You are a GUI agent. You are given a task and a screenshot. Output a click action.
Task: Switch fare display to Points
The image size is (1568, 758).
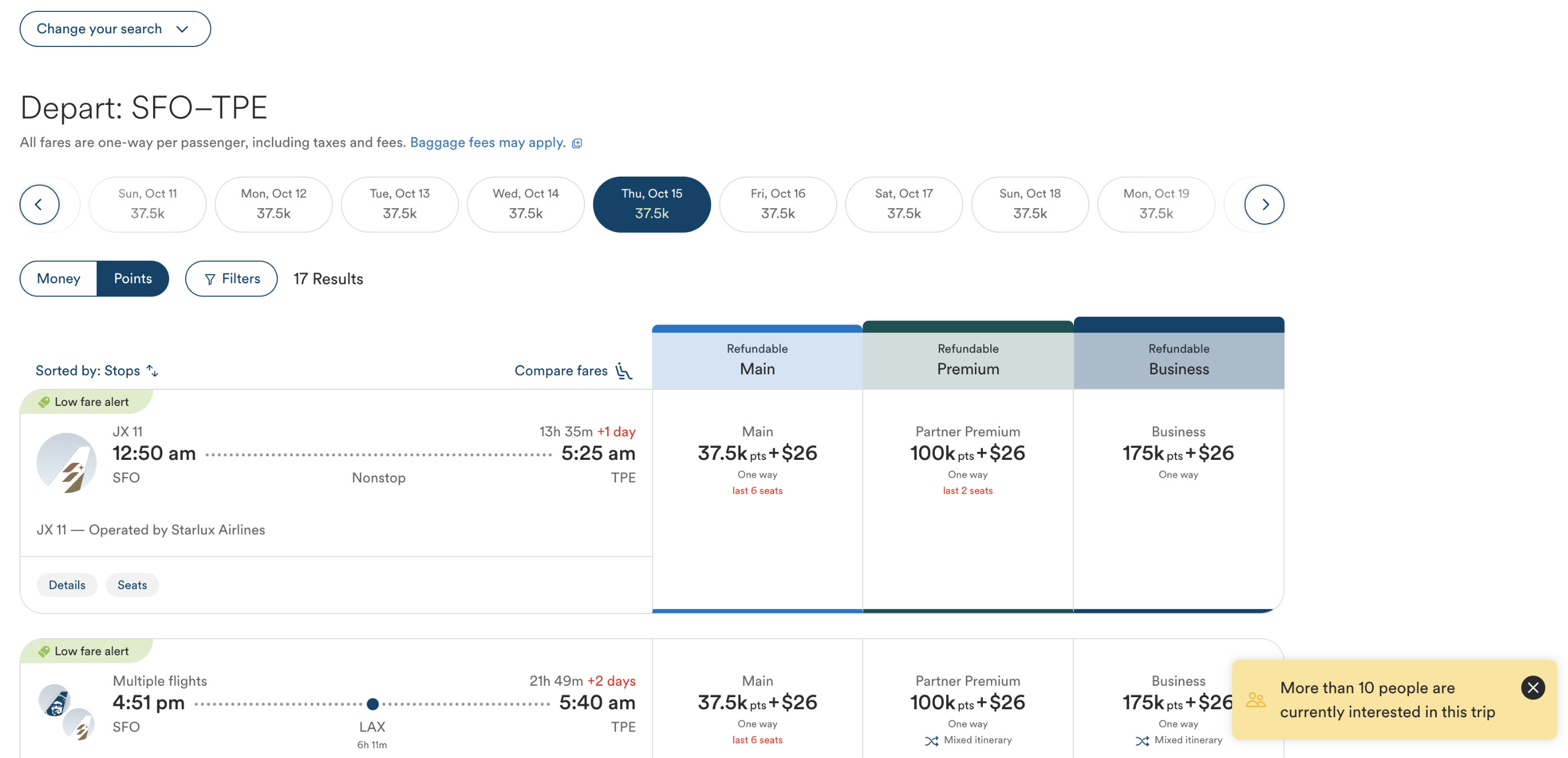[133, 279]
